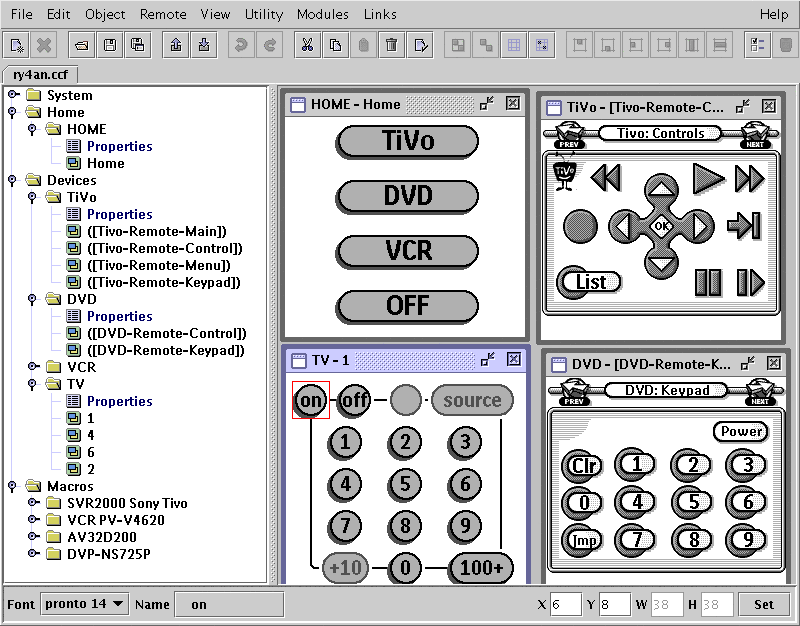Click the Upload arrow toolbar icon
The width and height of the screenshot is (800, 626).
(176, 45)
